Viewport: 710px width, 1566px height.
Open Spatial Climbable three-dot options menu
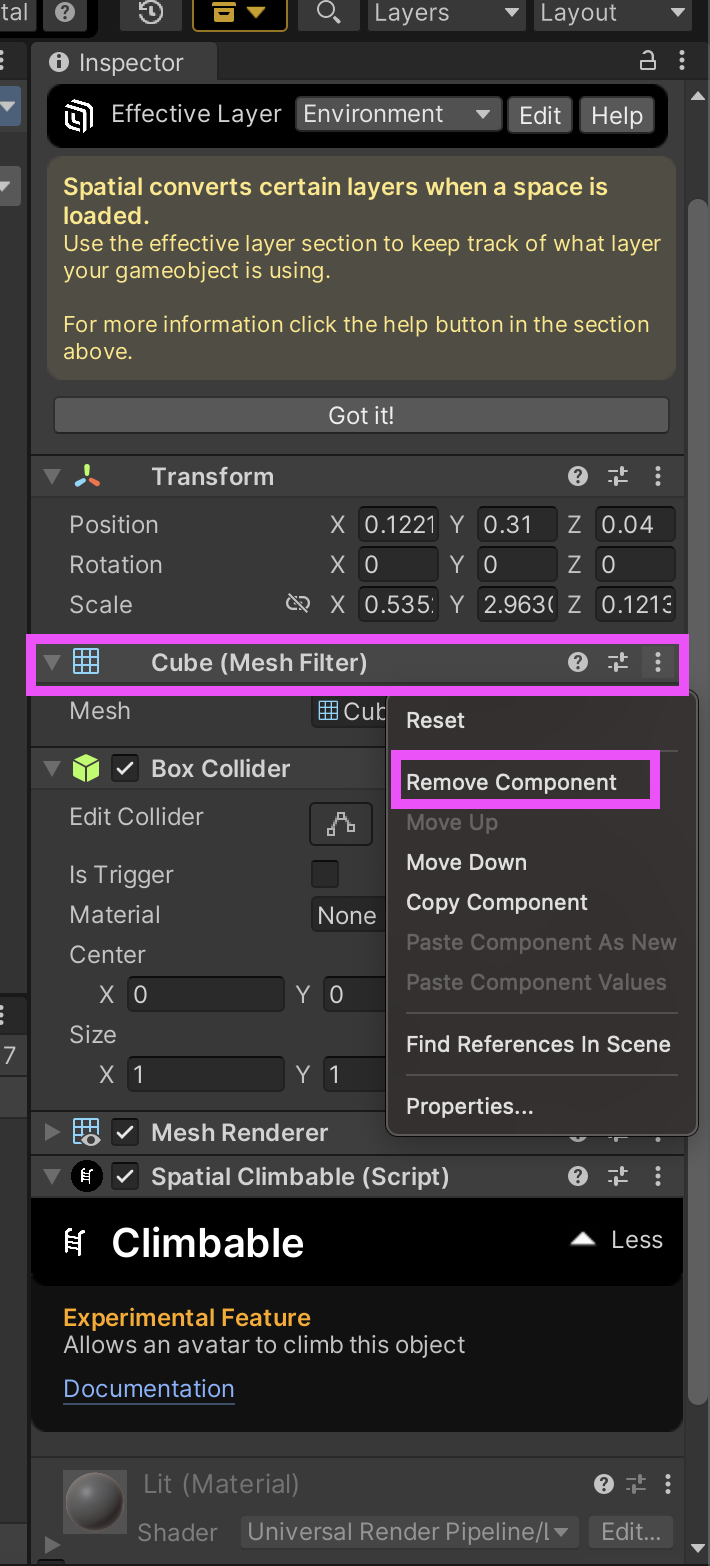pos(658,1176)
